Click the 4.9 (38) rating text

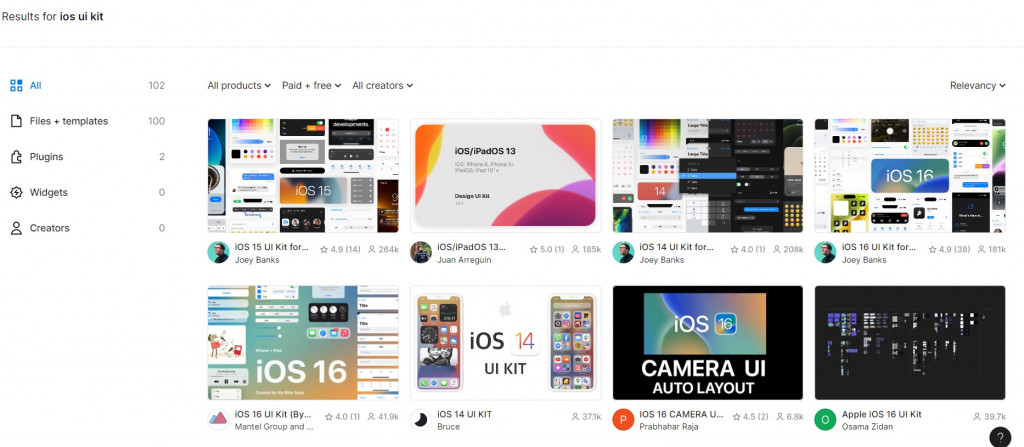click(x=952, y=250)
